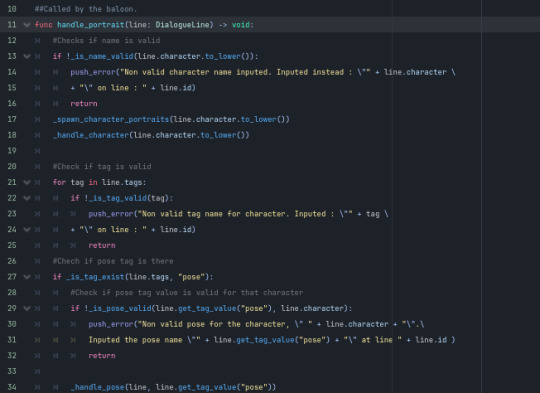Click the '##Called by the baloon.' comment
Image resolution: width=540 pixels, height=393 pixels.
pyautogui.click(x=86, y=9)
